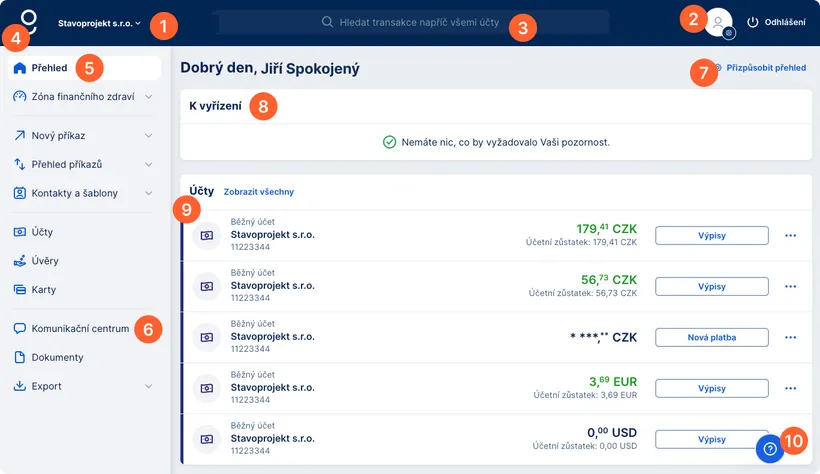Open Účty in the sidebar menu
This screenshot has width=820, height=474.
(x=42, y=232)
